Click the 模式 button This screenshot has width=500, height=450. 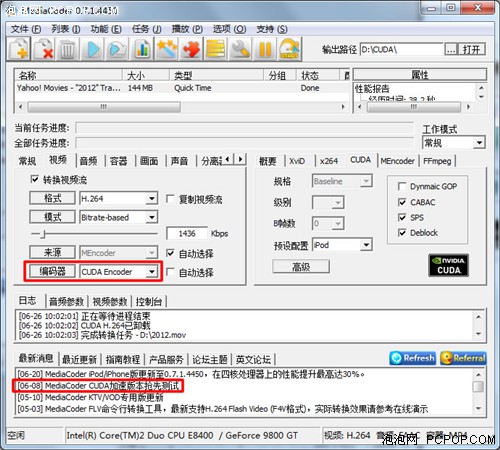[52, 217]
